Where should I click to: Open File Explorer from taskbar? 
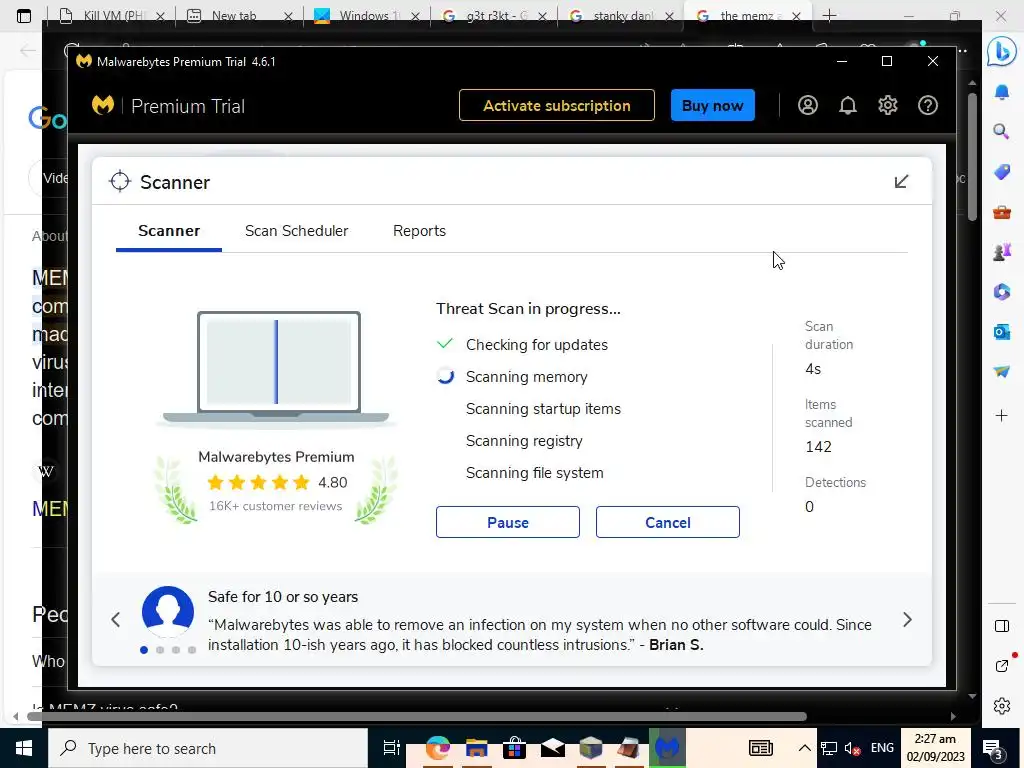(x=476, y=748)
